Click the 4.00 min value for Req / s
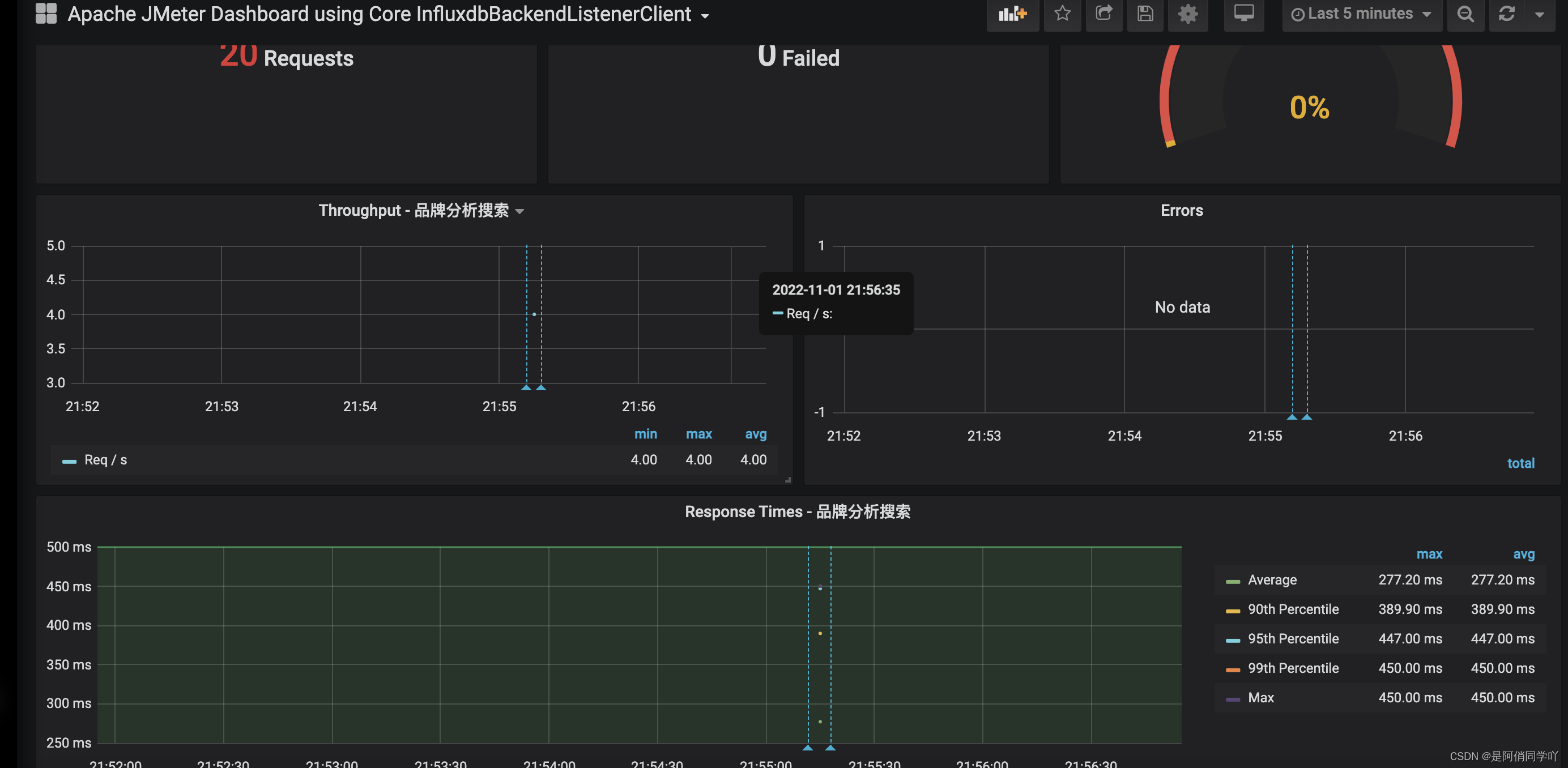Viewport: 1568px width, 768px height. point(644,460)
